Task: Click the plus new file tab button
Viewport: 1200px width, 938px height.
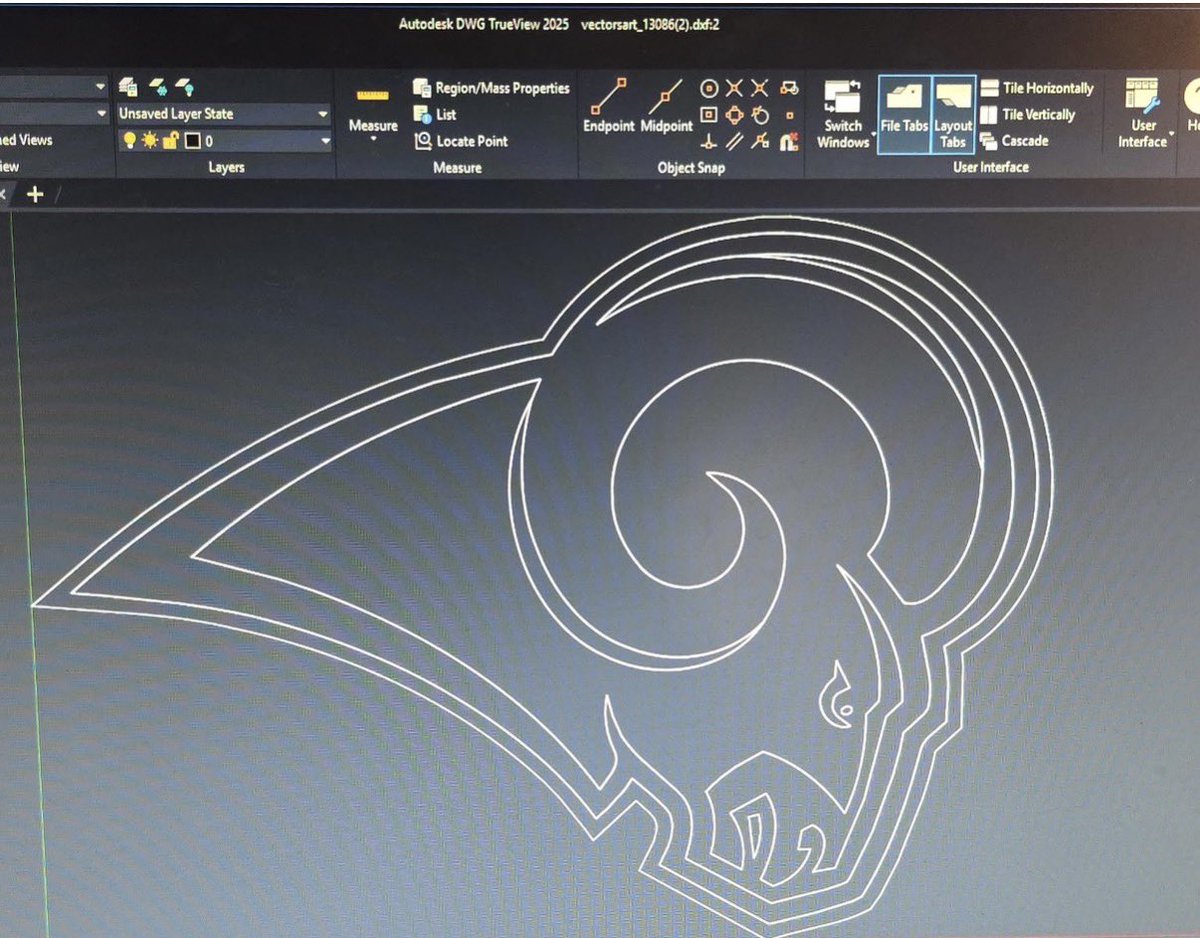Action: tap(35, 194)
